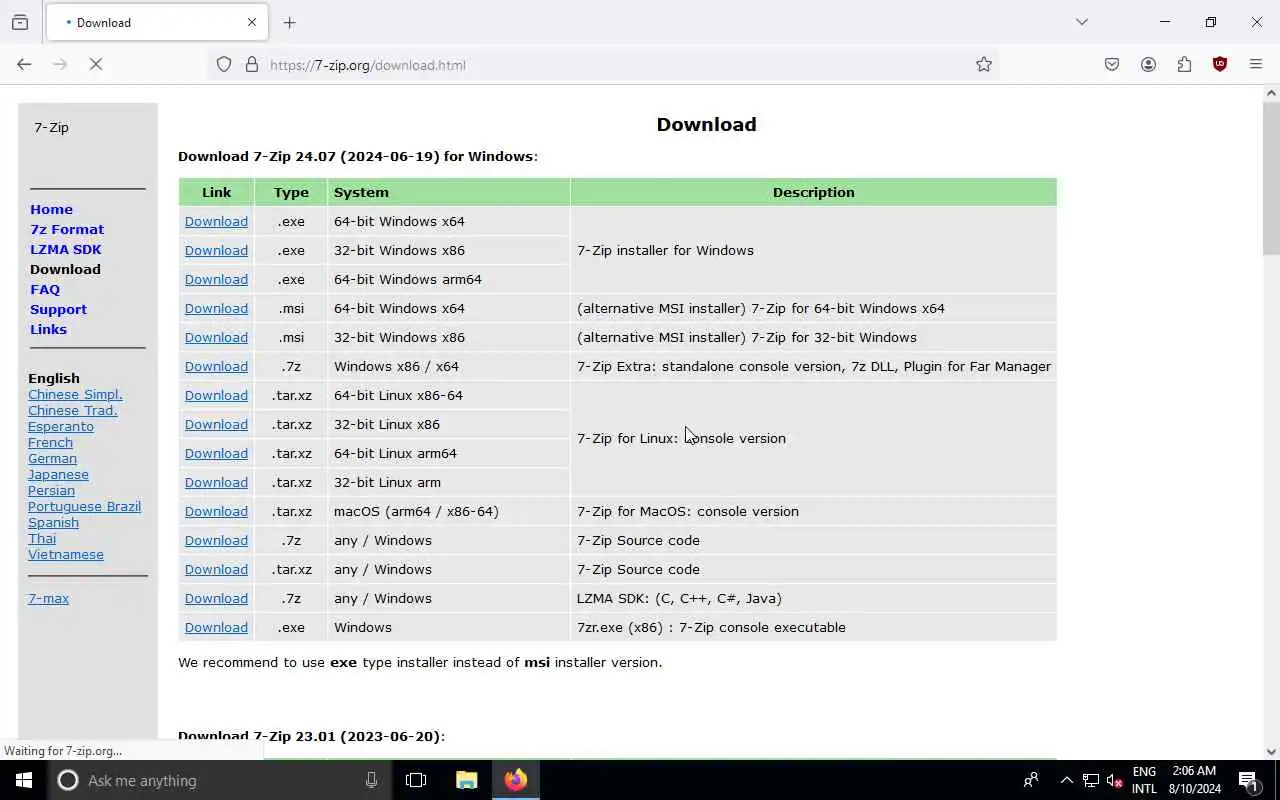Open the Action Center notifications icon
The image size is (1280, 800).
(x=1248, y=780)
